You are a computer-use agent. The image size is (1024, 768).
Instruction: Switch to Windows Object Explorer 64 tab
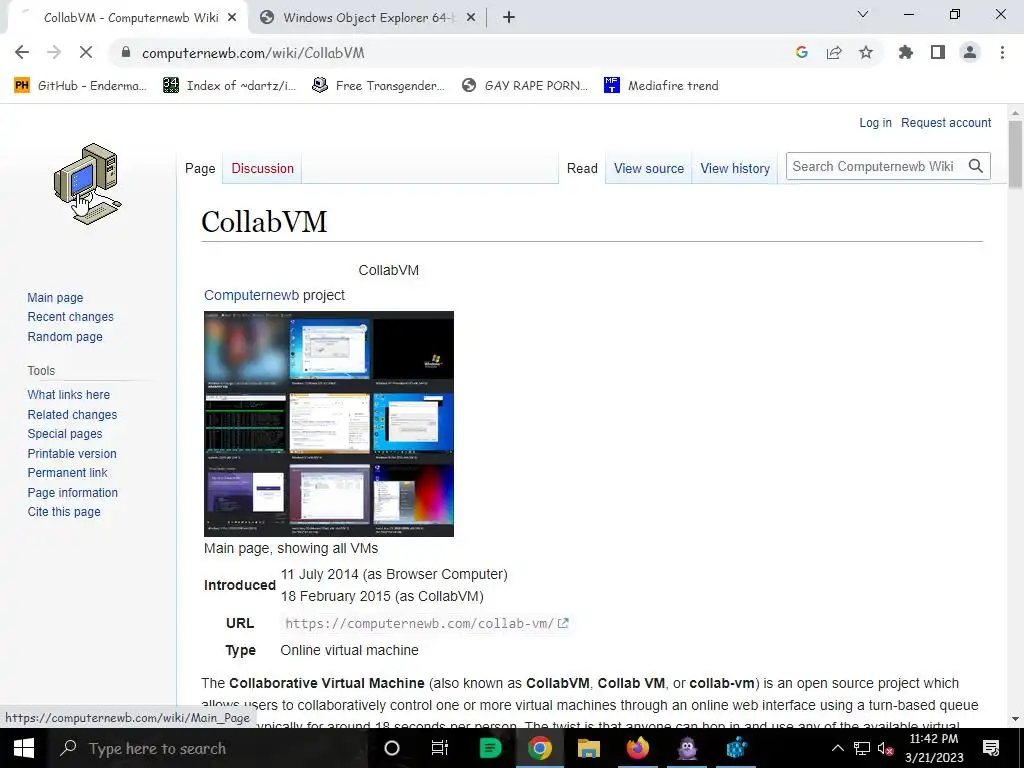tap(368, 18)
